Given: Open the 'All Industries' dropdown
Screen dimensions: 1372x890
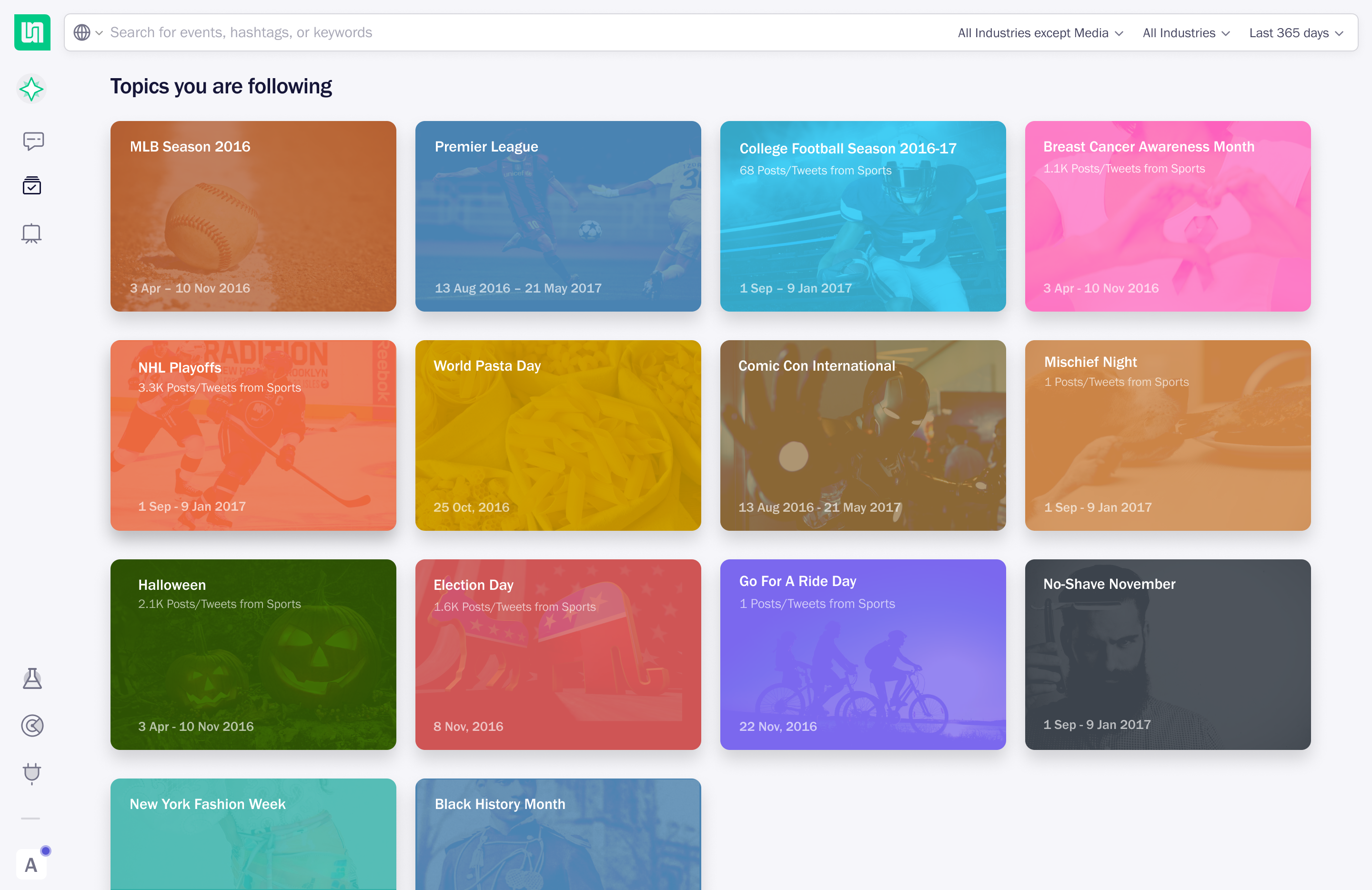Looking at the screenshot, I should tap(1186, 33).
